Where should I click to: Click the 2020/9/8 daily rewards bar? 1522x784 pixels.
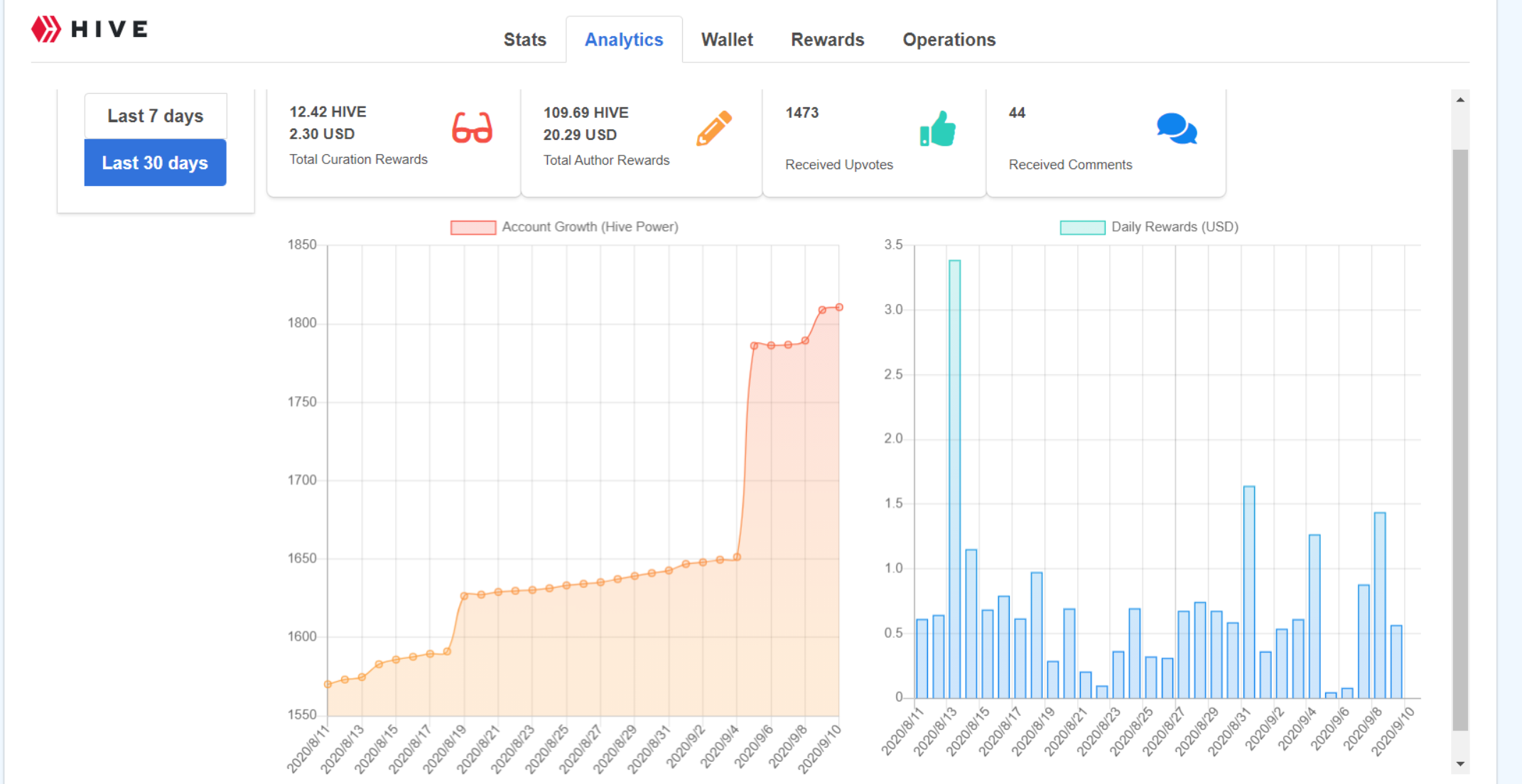pos(1380,605)
